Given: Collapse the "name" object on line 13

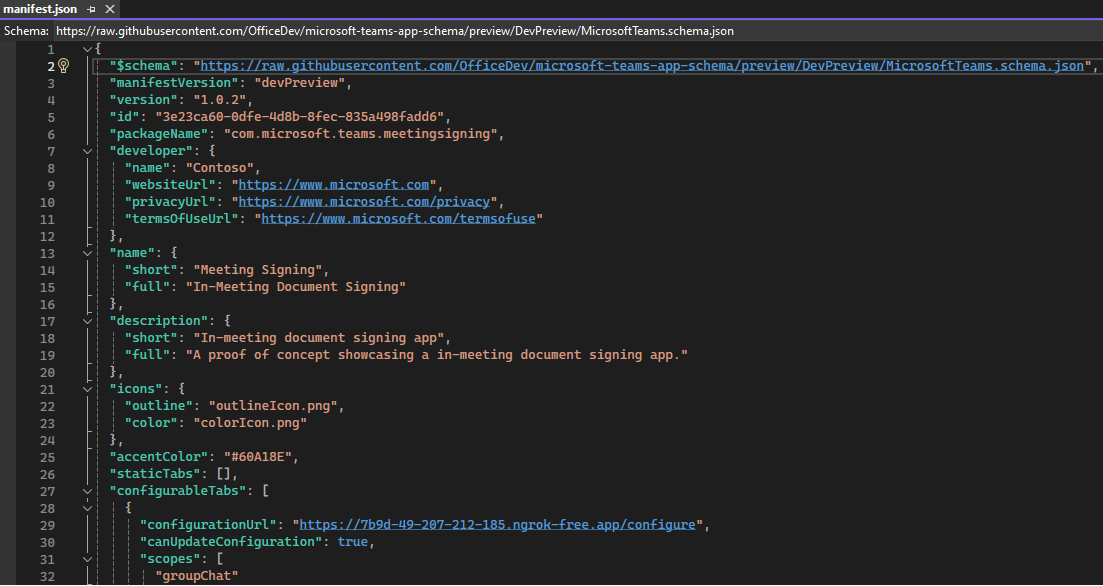Looking at the screenshot, I should click(87, 253).
